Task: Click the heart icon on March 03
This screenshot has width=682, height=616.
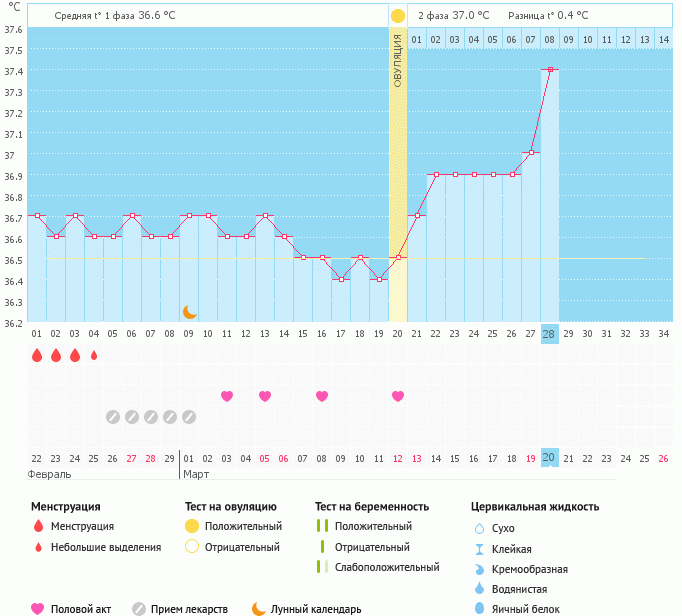Action: (x=227, y=397)
